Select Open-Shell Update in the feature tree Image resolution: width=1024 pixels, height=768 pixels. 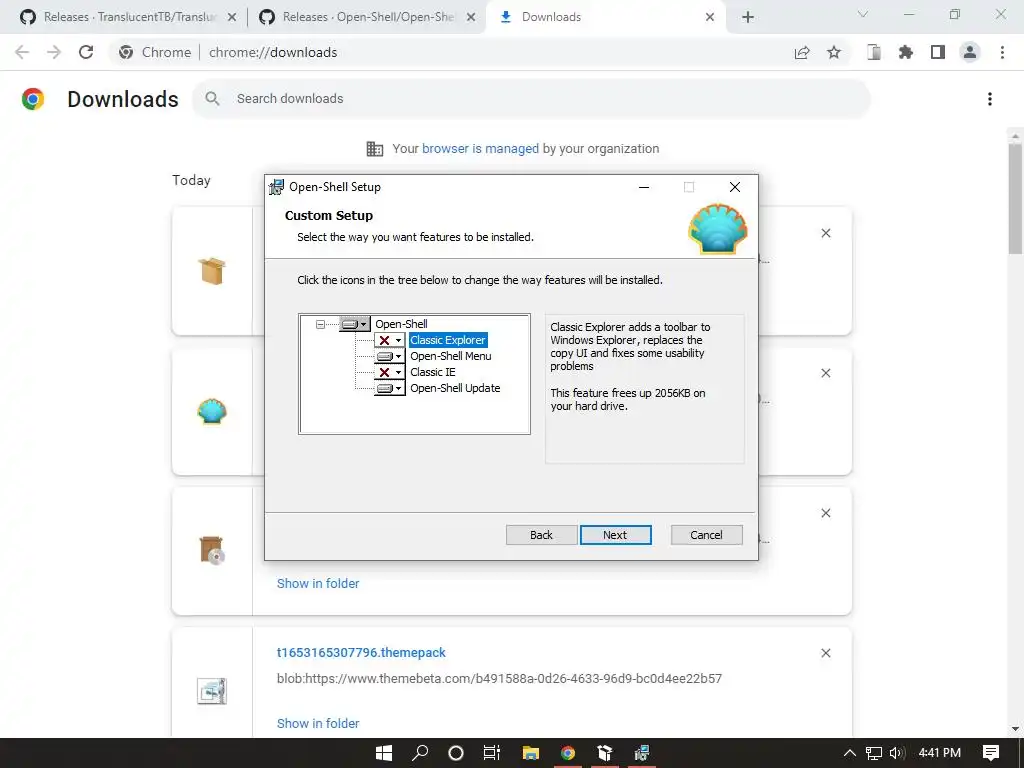click(455, 388)
